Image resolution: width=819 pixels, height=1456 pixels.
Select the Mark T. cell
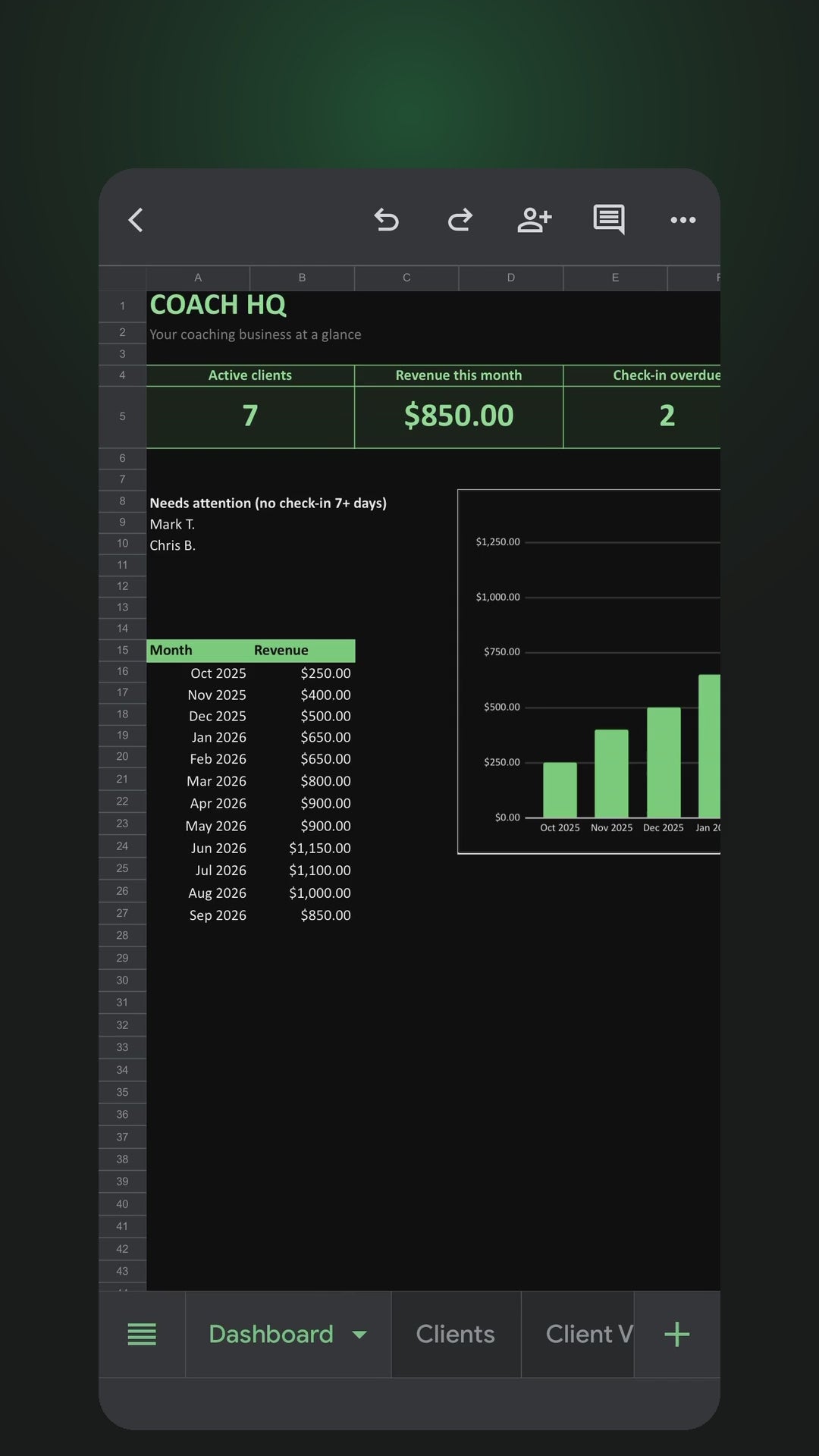coord(172,524)
